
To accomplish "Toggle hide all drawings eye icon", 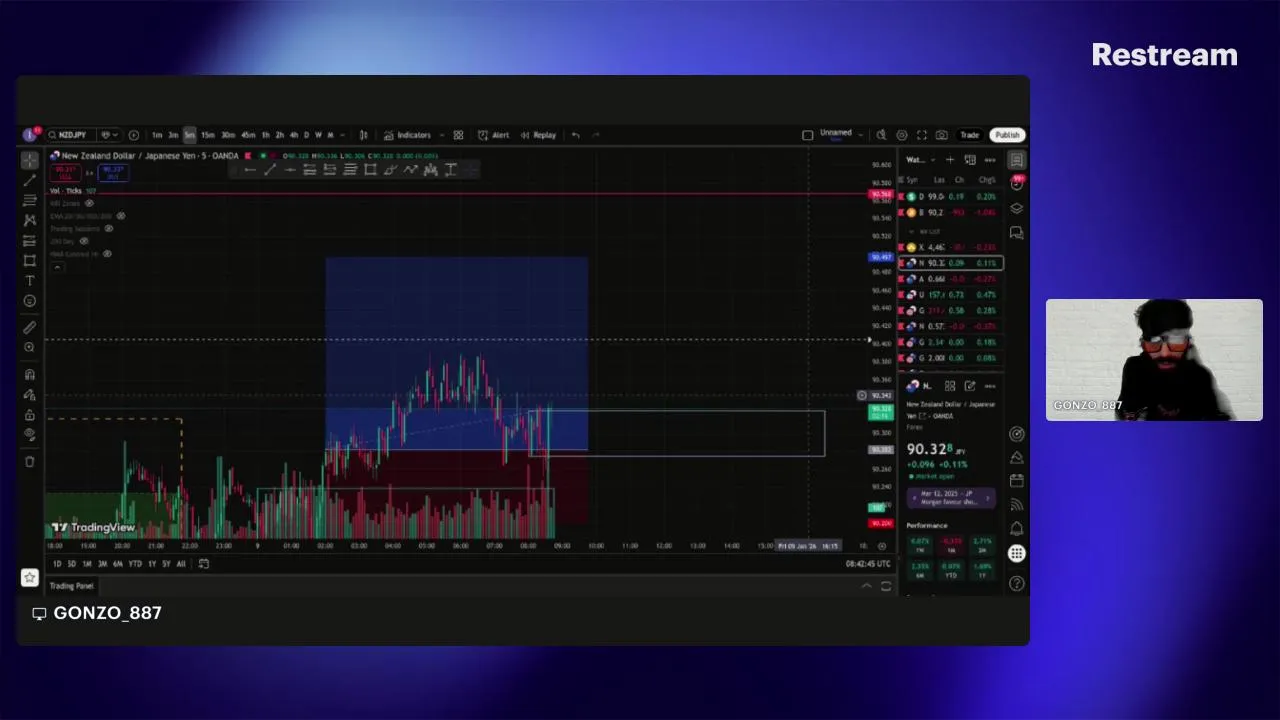I will (x=29, y=434).
